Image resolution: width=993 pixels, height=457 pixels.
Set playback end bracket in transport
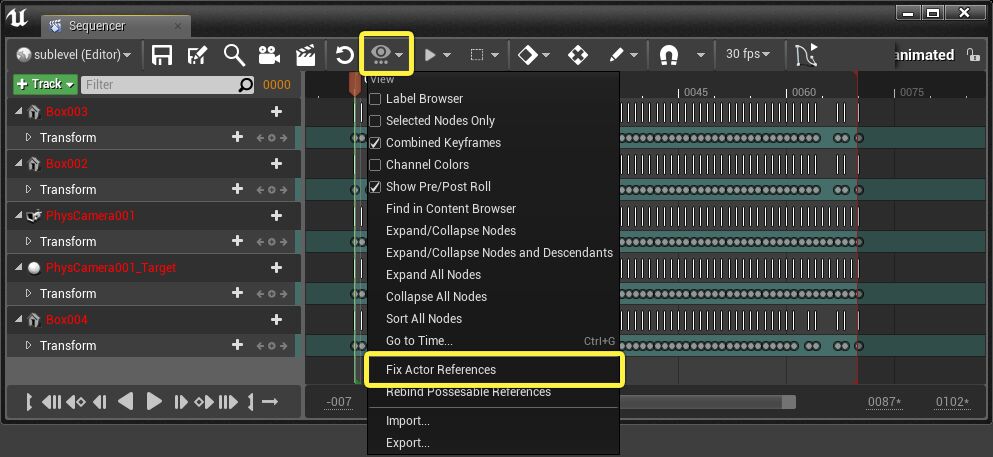tap(251, 402)
